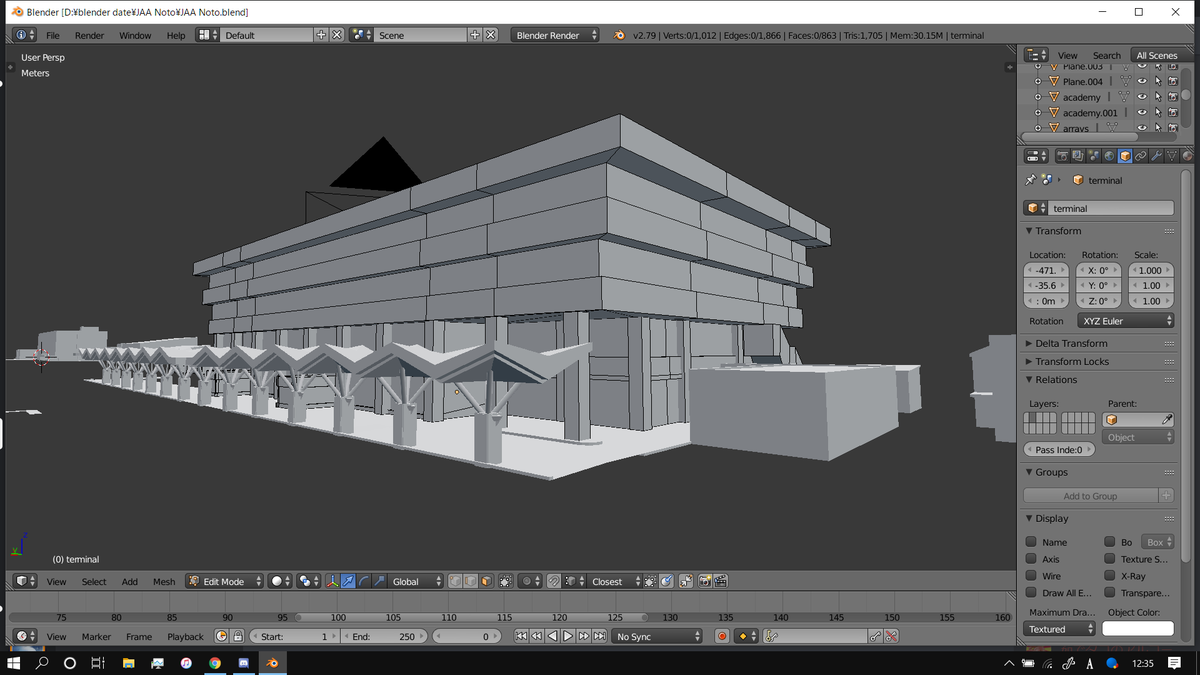This screenshot has width=1200, height=675.
Task: Click the insert keyframe key icon in timeline
Action: point(875,636)
